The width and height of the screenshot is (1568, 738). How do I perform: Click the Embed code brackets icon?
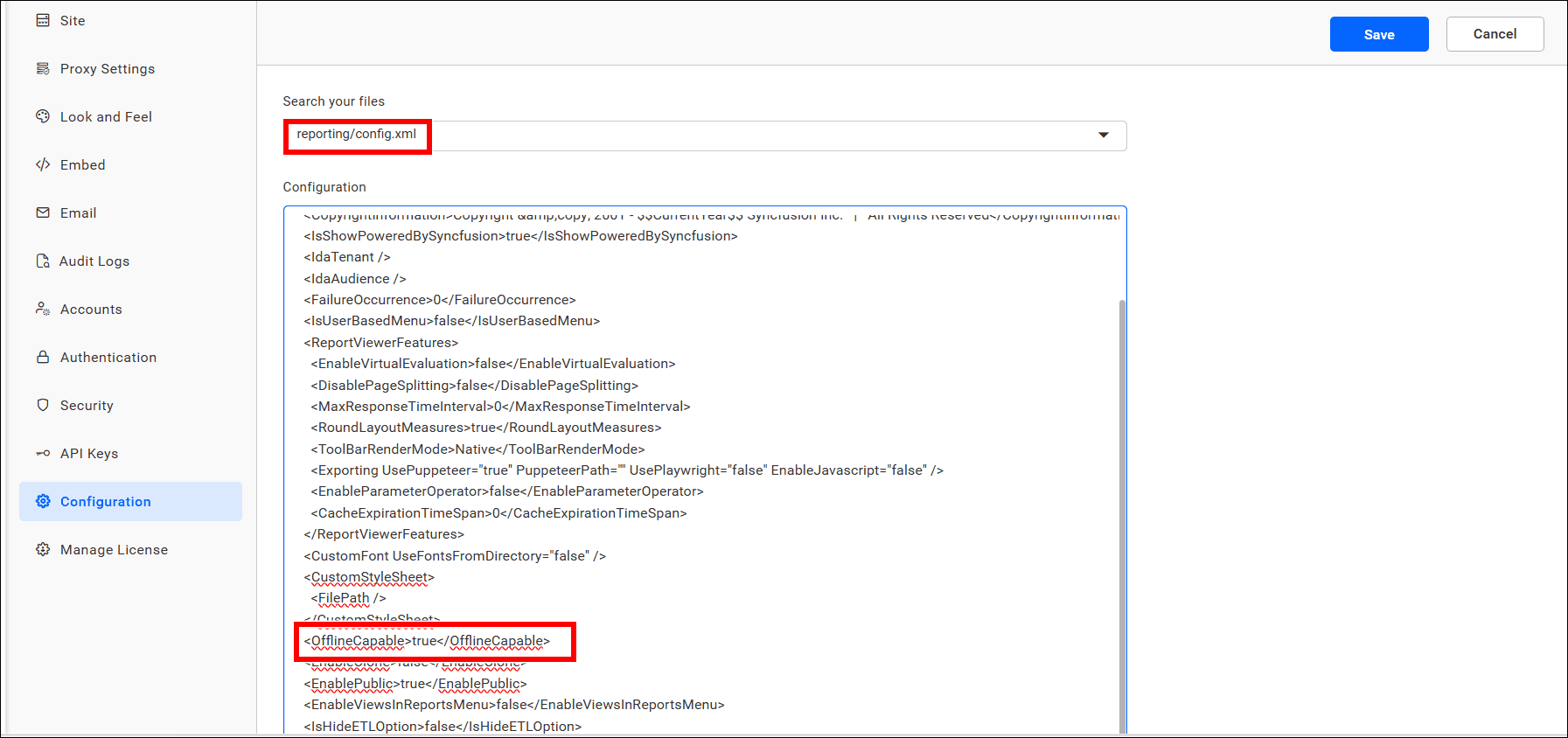[x=43, y=164]
